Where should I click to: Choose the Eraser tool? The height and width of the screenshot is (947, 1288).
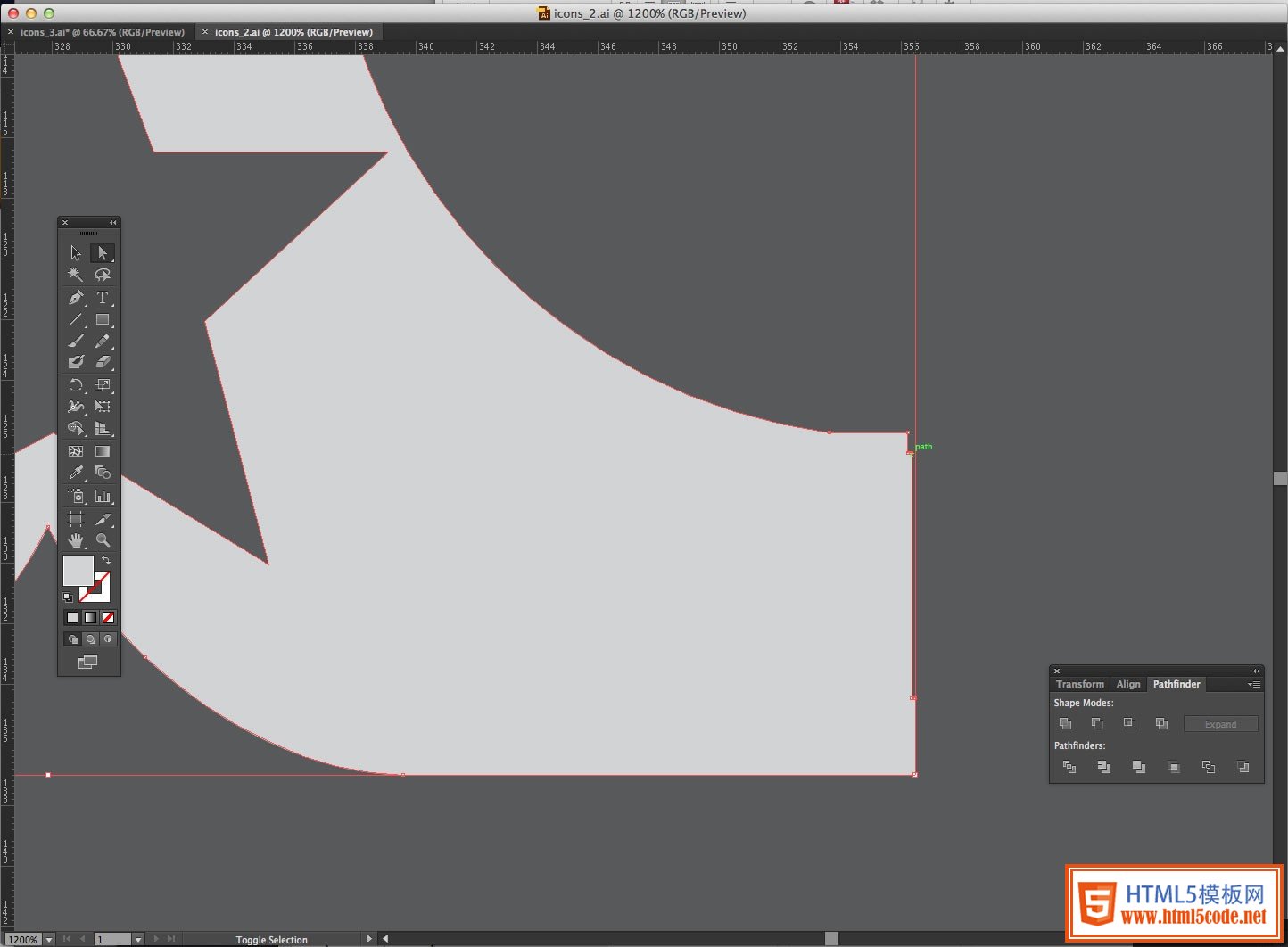[x=102, y=362]
